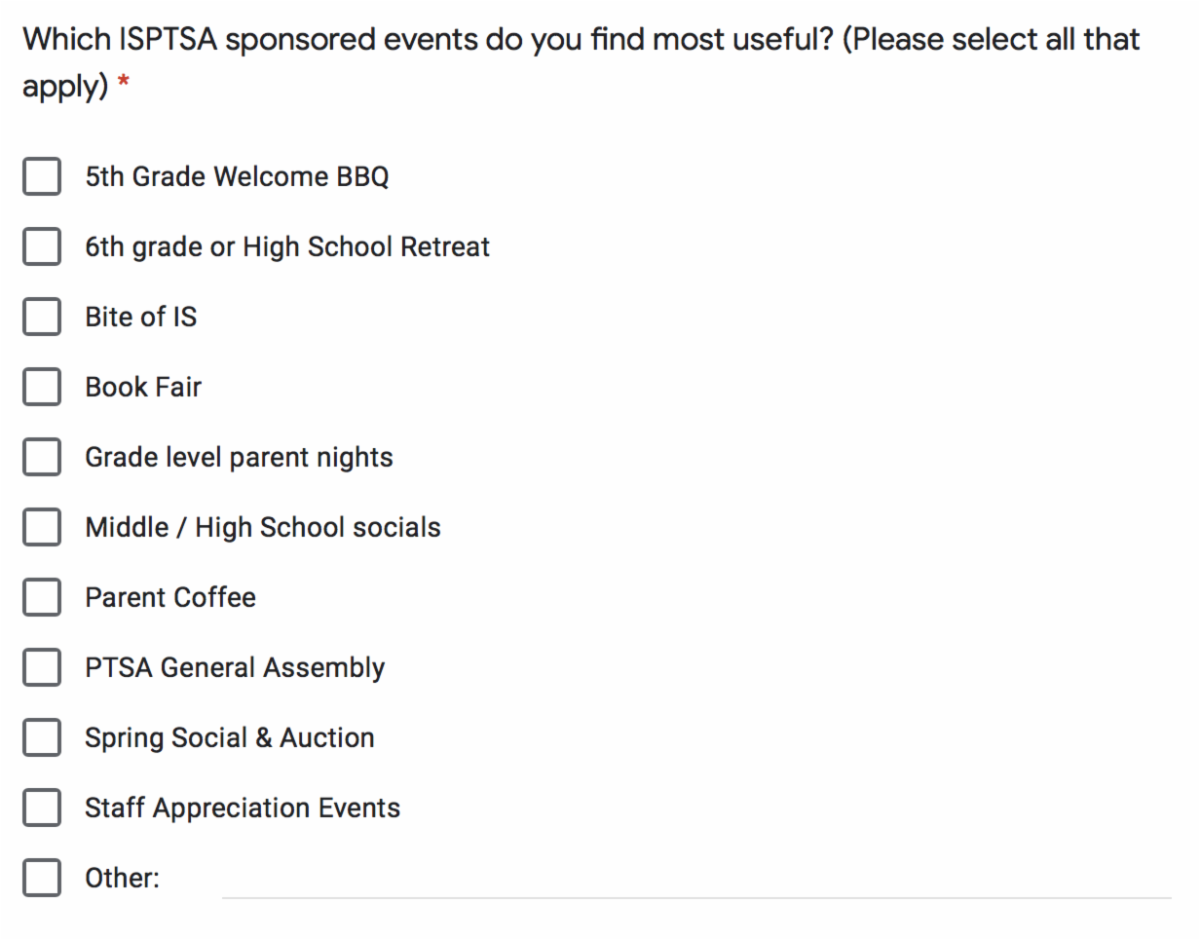
Task: Click the '5th Grade Welcome BBQ' label text
Action: (x=237, y=178)
